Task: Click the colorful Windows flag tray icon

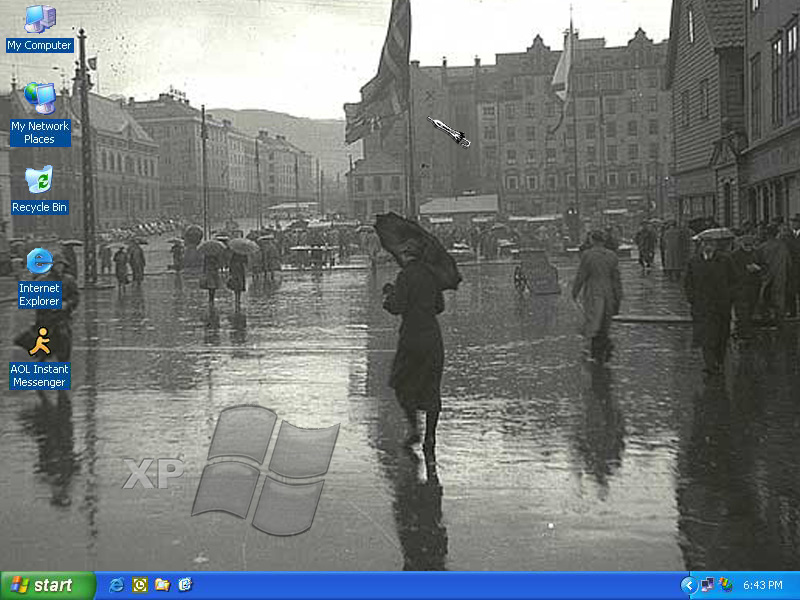Action: click(725, 585)
